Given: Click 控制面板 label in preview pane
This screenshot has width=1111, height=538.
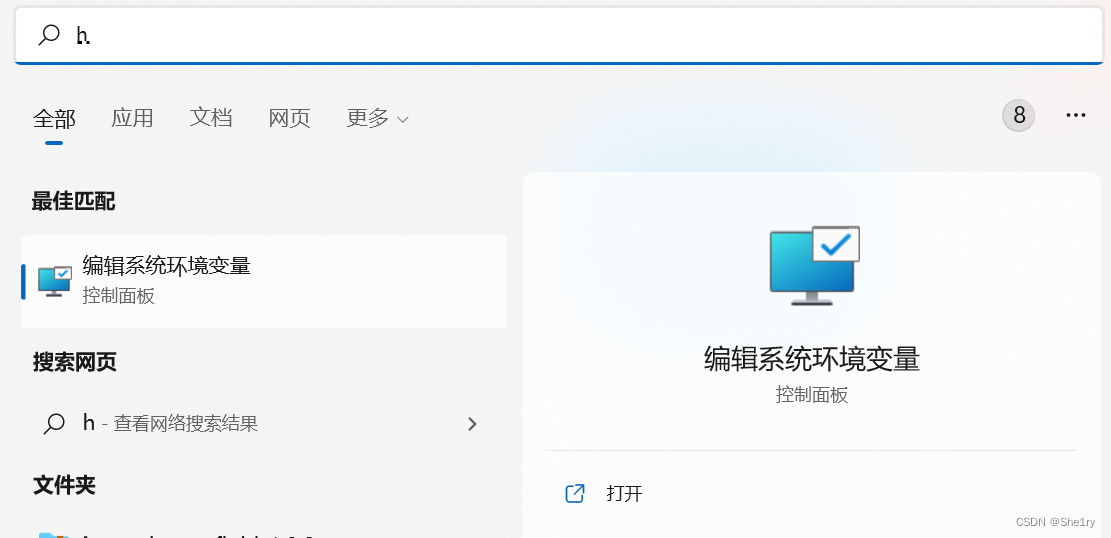Looking at the screenshot, I should pyautogui.click(x=811, y=395).
